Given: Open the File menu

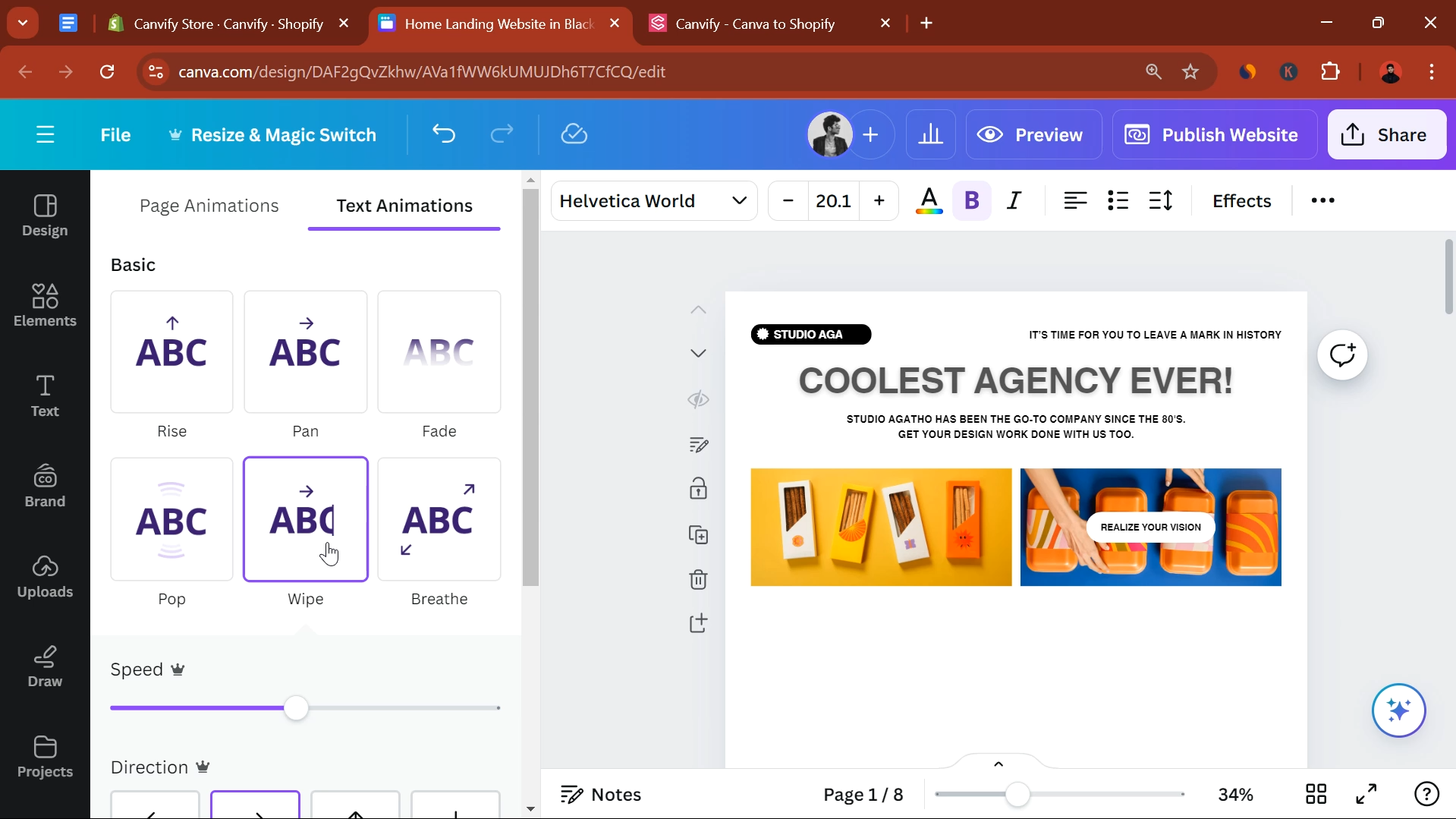Looking at the screenshot, I should coord(115,134).
